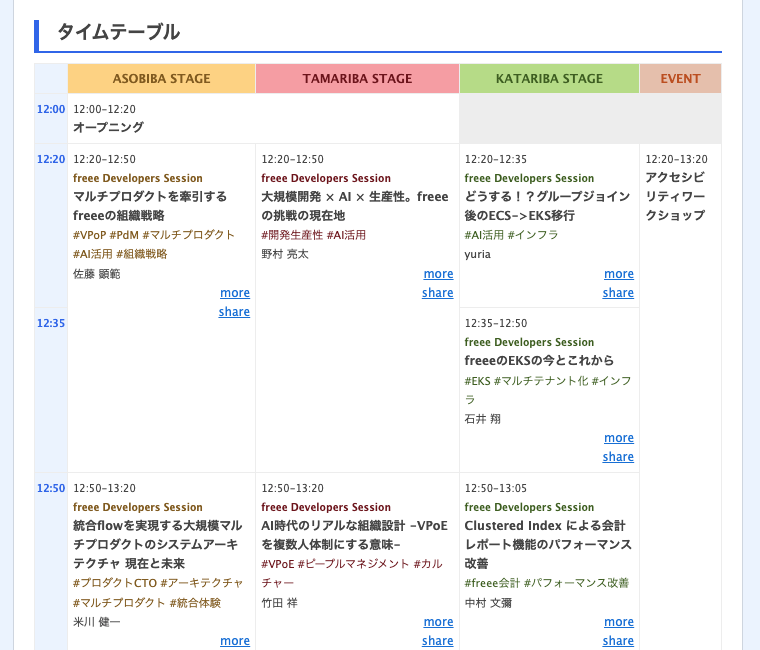Select the KATARIBA STAGE column header
This screenshot has height=650, width=760.
point(549,79)
